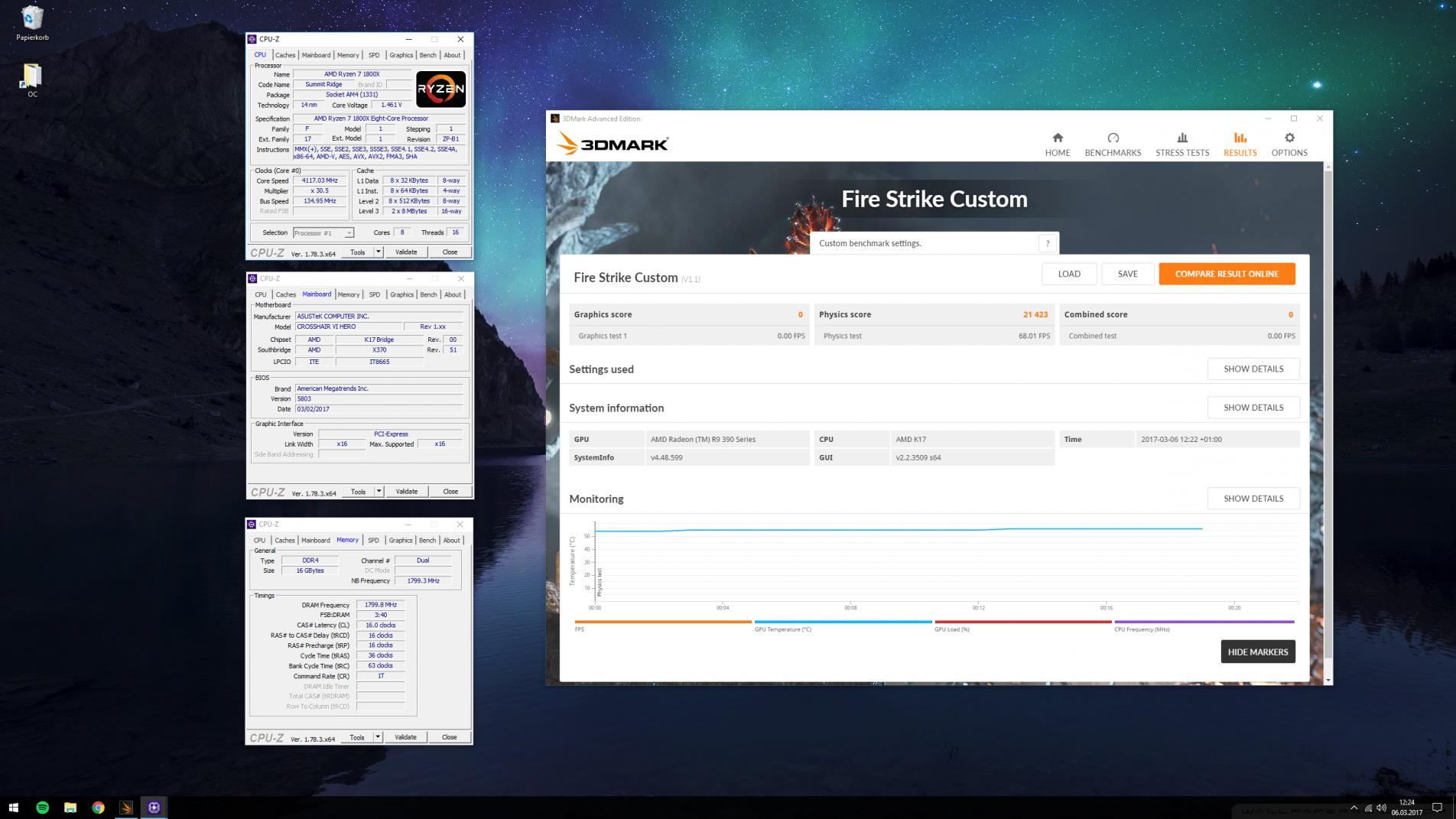Select the OC folder on the desktop
The height and width of the screenshot is (819, 1456).
pos(32,80)
